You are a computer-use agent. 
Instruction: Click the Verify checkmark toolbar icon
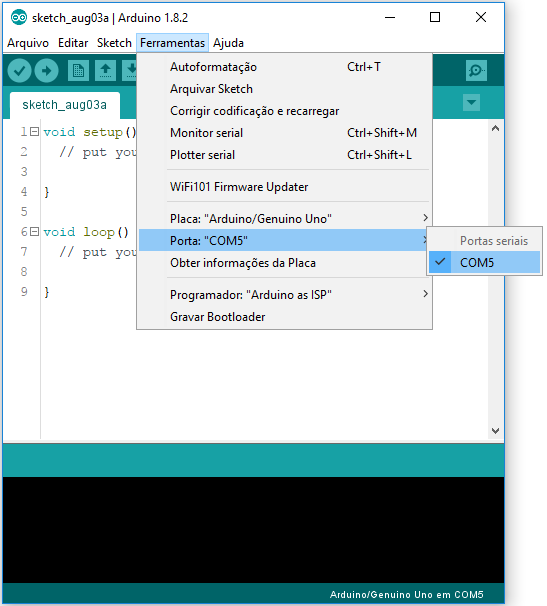coord(19,70)
